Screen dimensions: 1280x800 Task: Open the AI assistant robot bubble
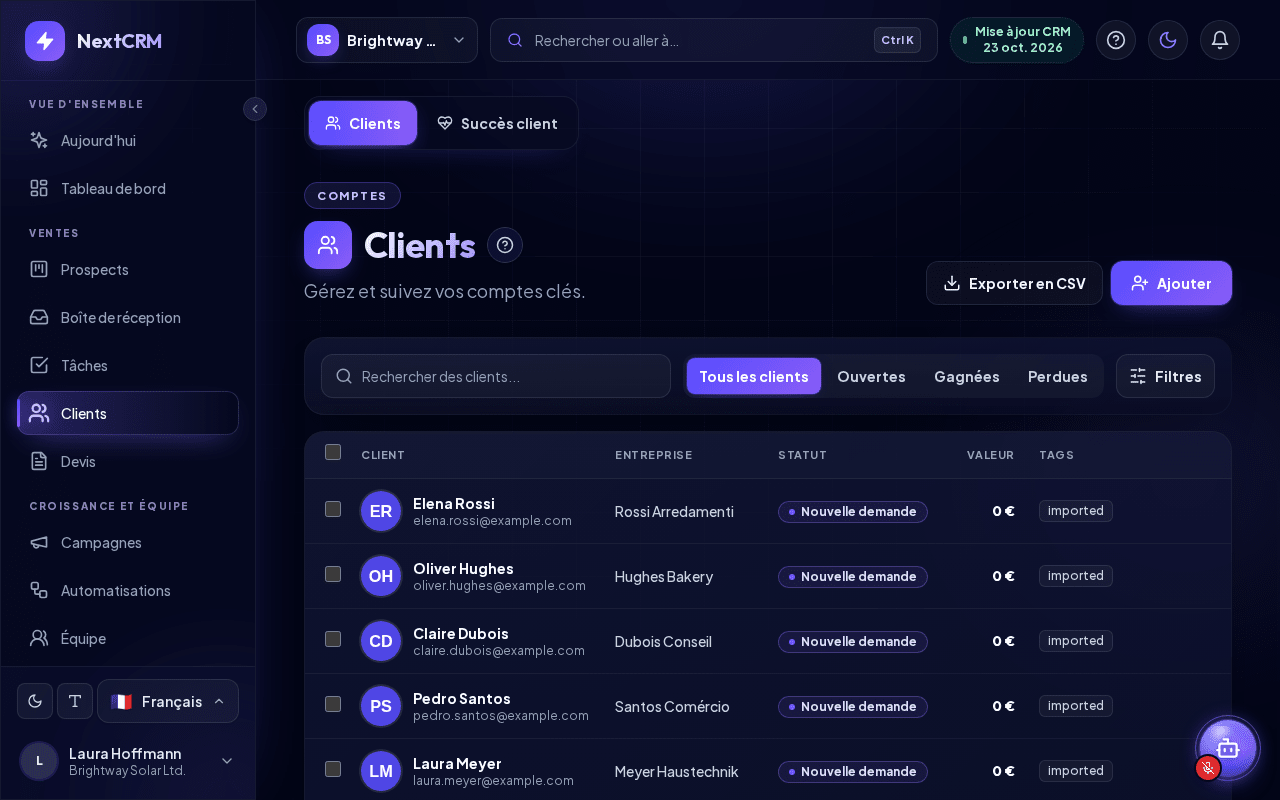[1228, 747]
